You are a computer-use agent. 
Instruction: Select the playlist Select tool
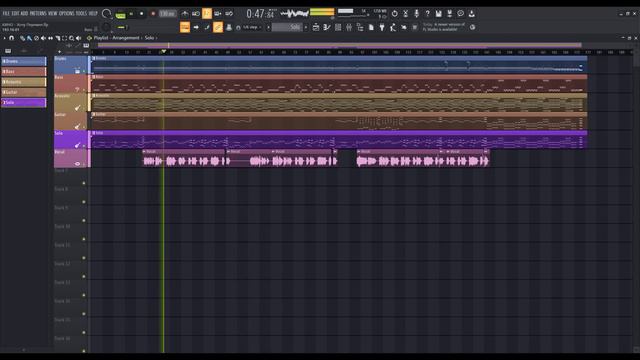tap(64, 38)
